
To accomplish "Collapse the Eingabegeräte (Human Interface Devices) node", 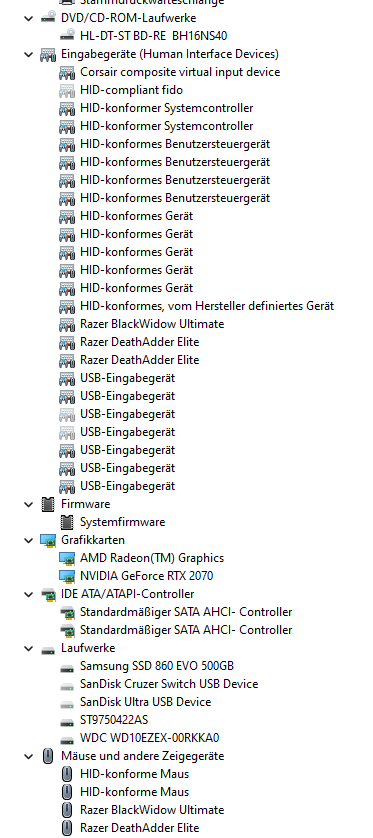I will pyautogui.click(x=29, y=54).
